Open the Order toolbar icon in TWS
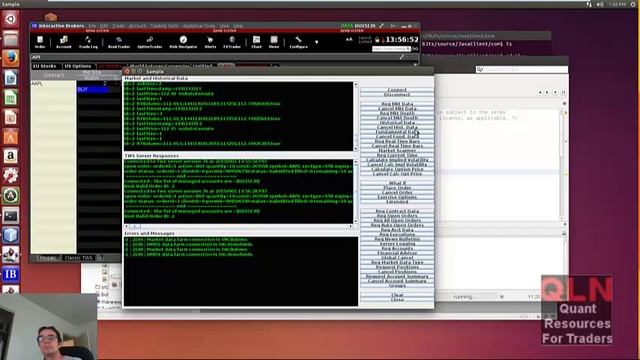The width and height of the screenshot is (640, 360). point(40,42)
